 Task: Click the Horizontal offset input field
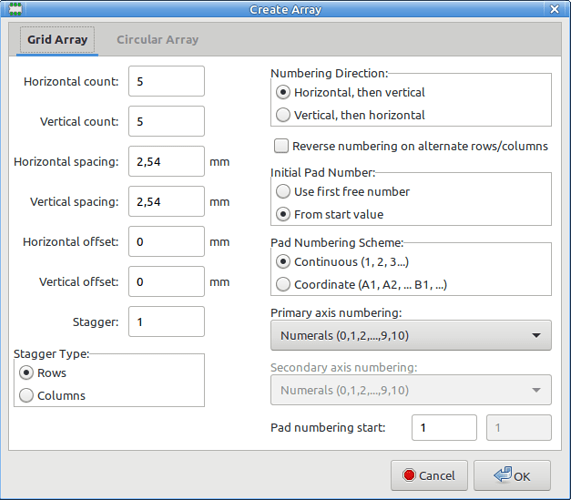point(166,241)
